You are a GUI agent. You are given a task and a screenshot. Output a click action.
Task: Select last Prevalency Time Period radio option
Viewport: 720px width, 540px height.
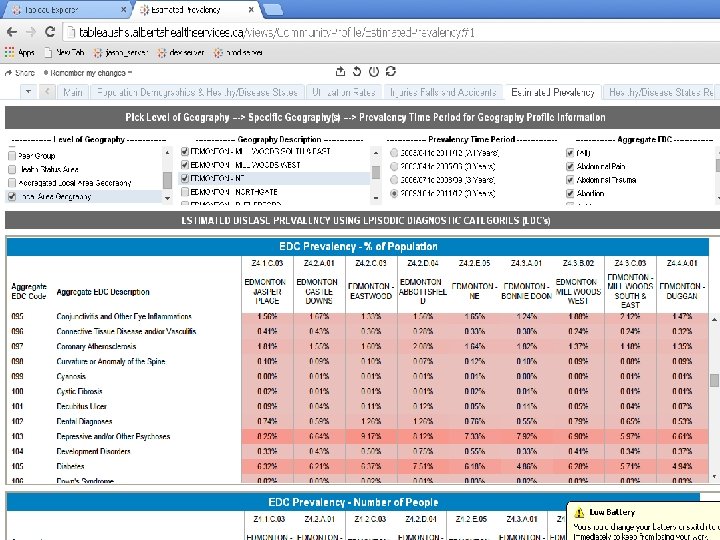(394, 193)
